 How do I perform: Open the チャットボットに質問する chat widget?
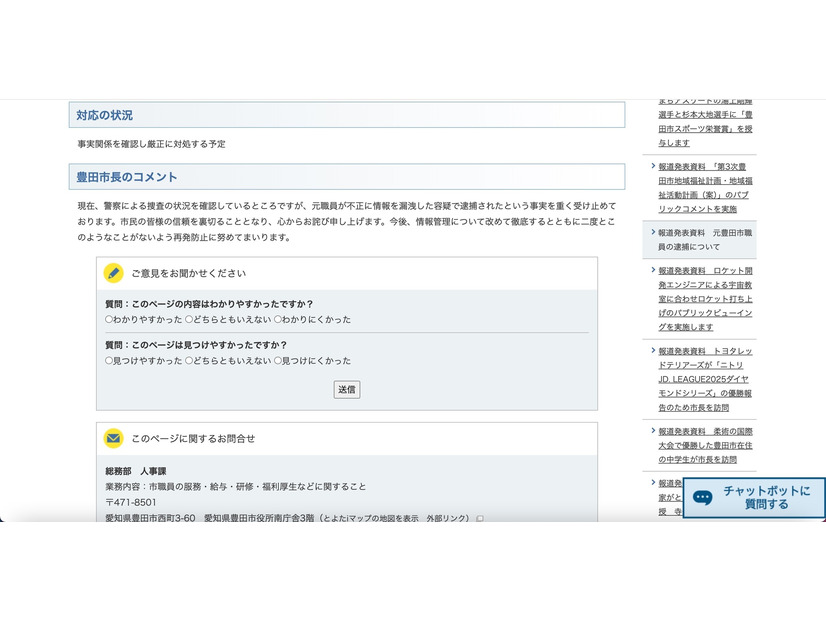point(754,498)
